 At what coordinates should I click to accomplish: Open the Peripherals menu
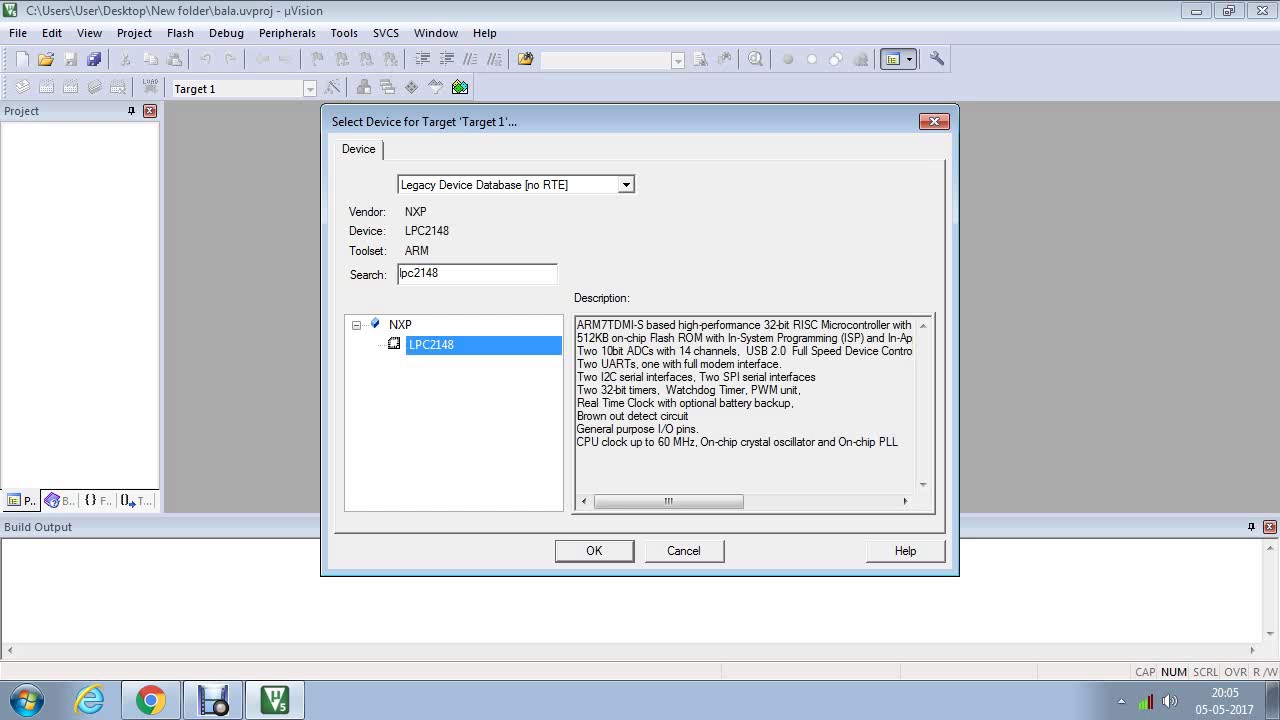(x=287, y=33)
